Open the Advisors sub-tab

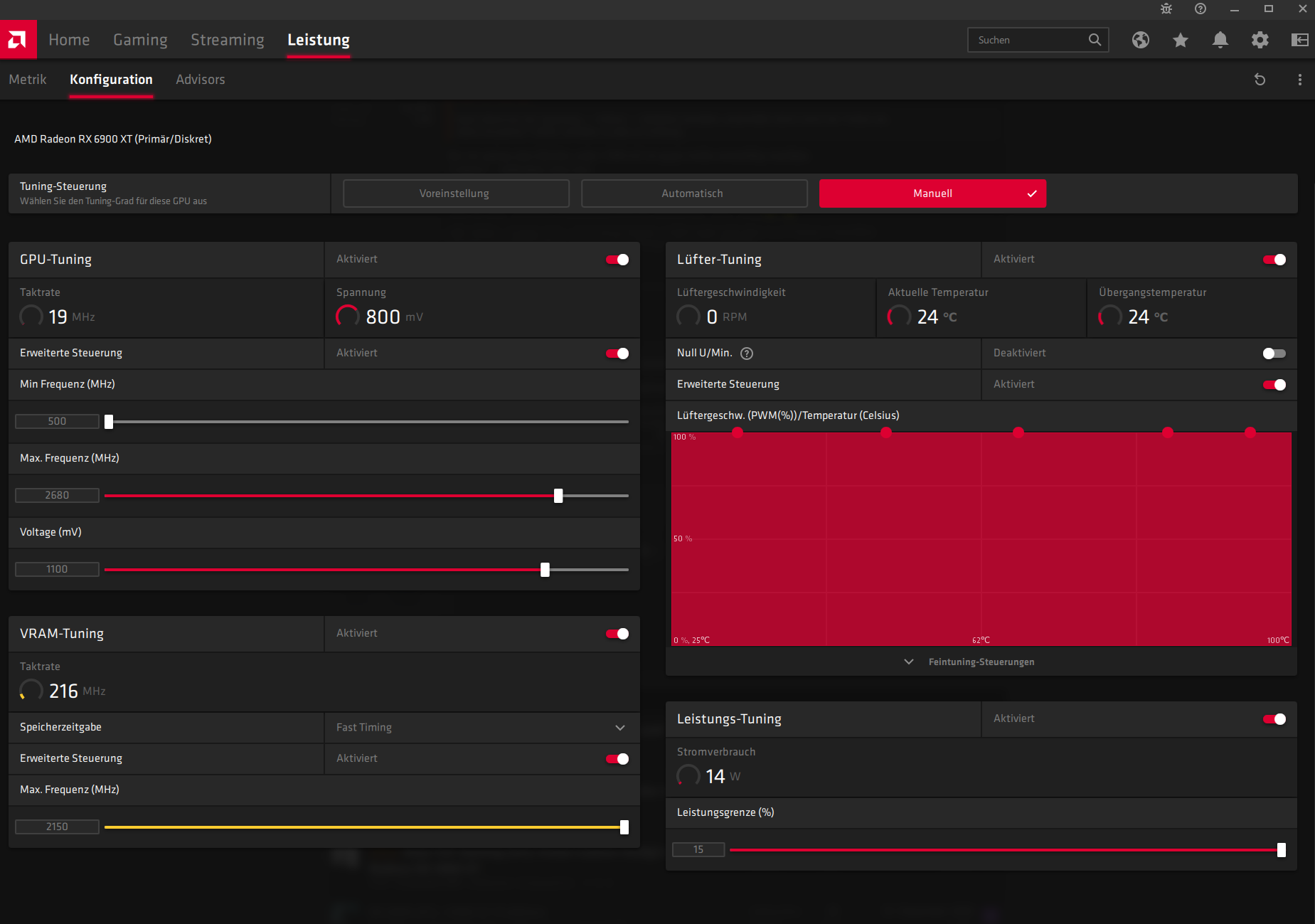point(201,80)
